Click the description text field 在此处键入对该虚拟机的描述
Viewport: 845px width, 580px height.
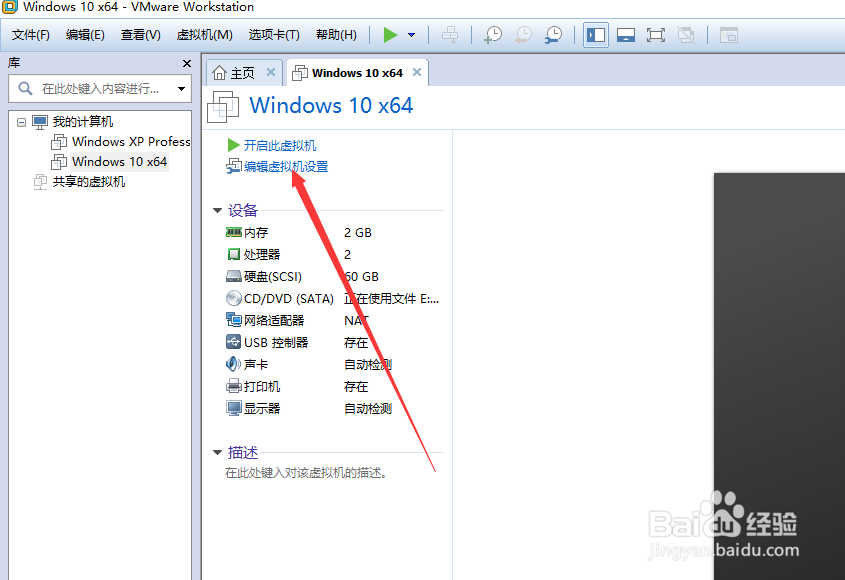[x=306, y=473]
